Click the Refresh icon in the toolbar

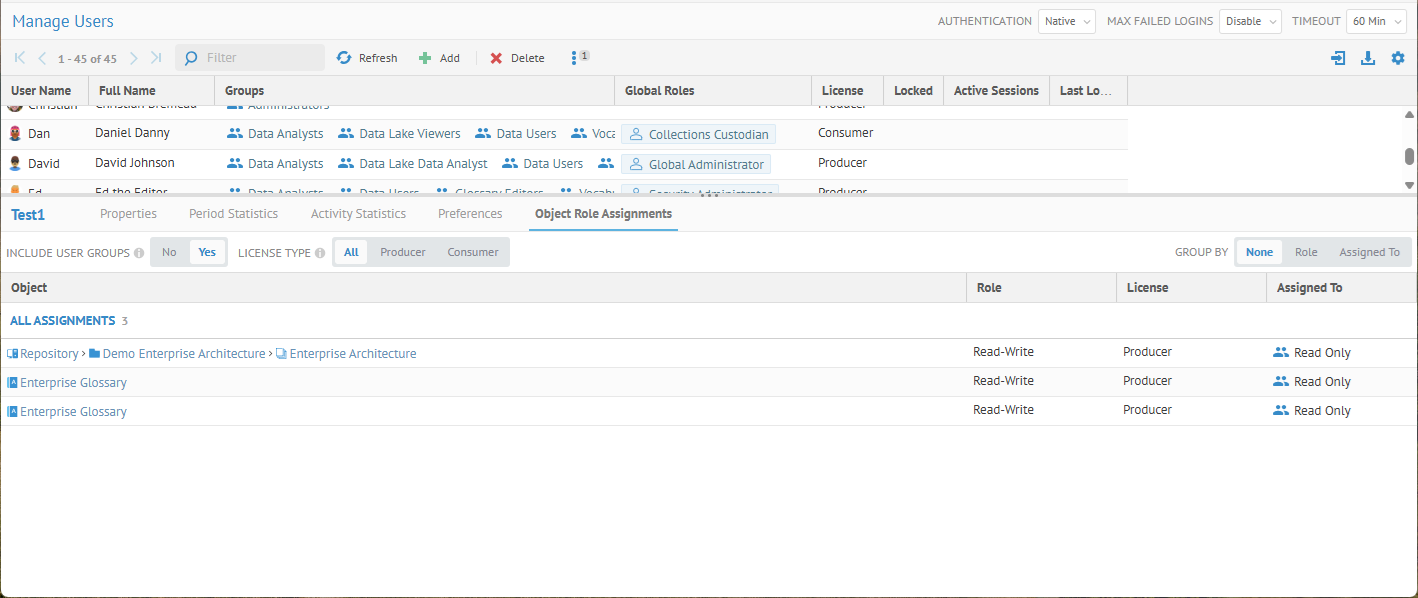(x=344, y=58)
